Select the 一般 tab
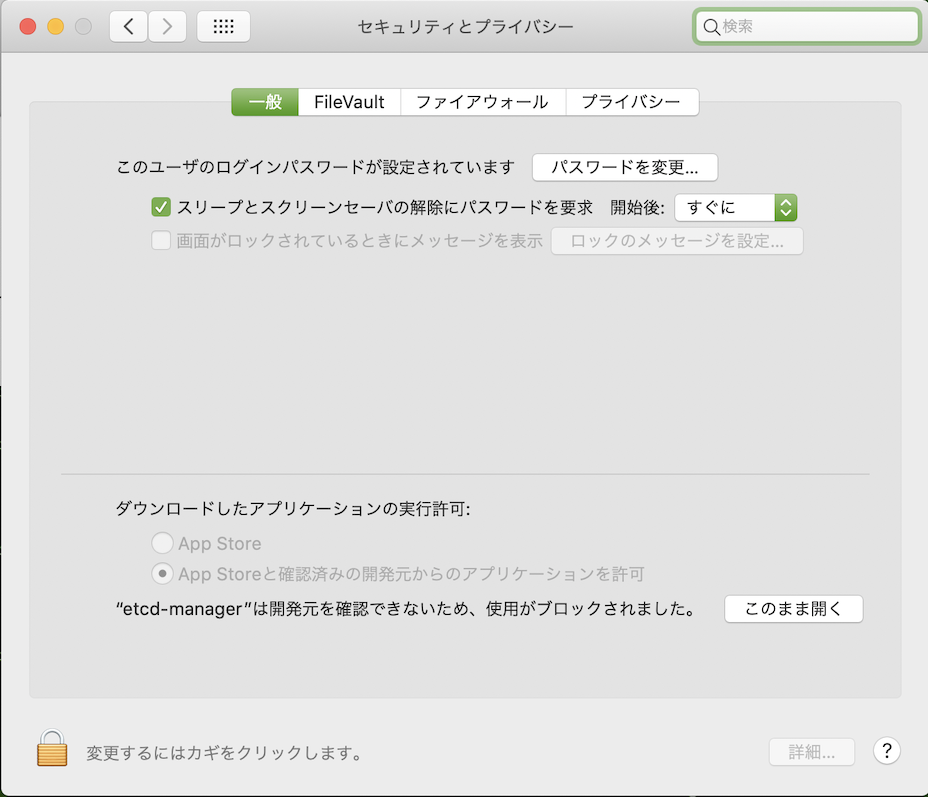Image resolution: width=928 pixels, height=797 pixels. (x=264, y=101)
